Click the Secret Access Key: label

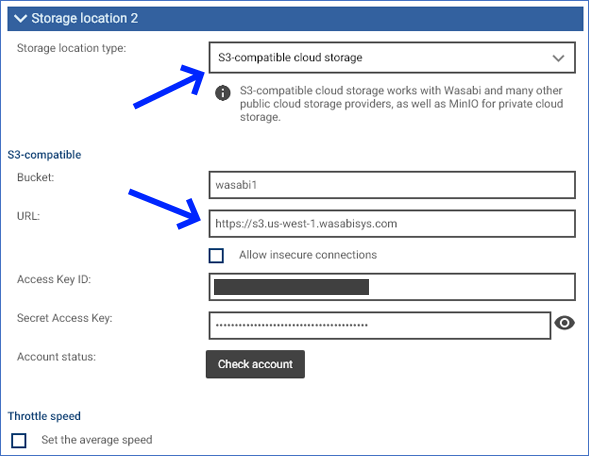pos(65,318)
